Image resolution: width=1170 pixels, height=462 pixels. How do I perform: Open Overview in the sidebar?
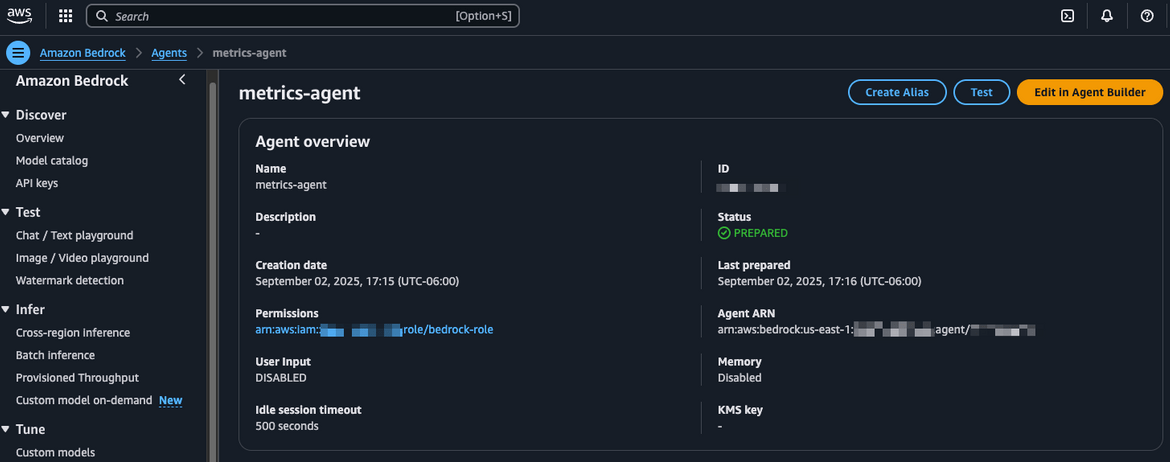pos(40,138)
